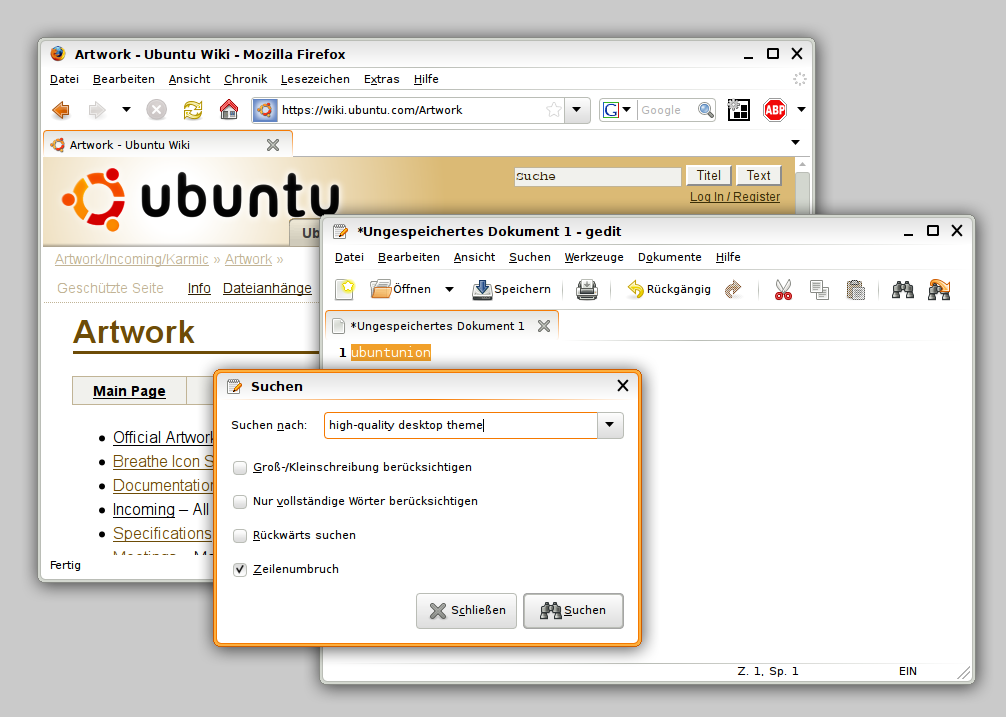Expand the Firefox URL history dropdown
This screenshot has width=1006, height=717.
[577, 110]
